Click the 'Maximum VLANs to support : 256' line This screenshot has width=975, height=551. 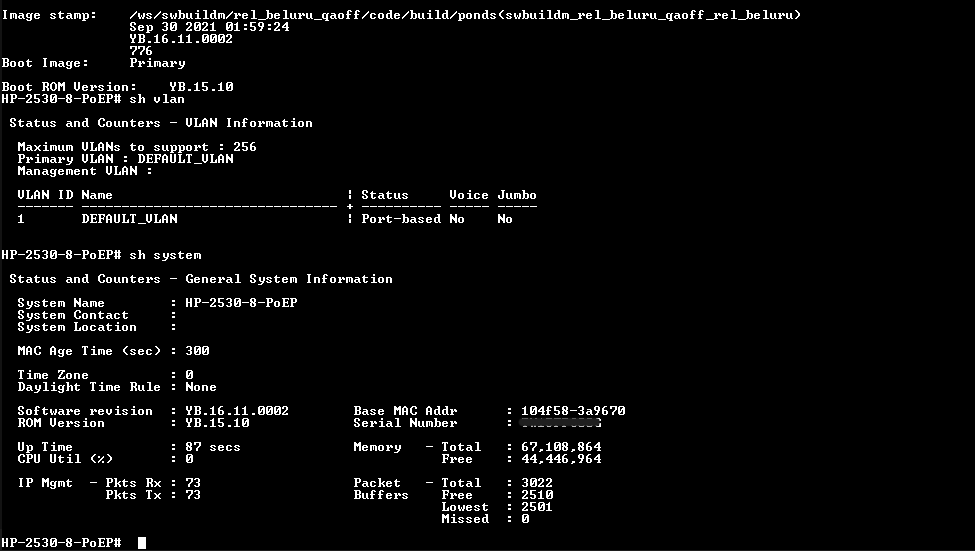tap(136, 147)
